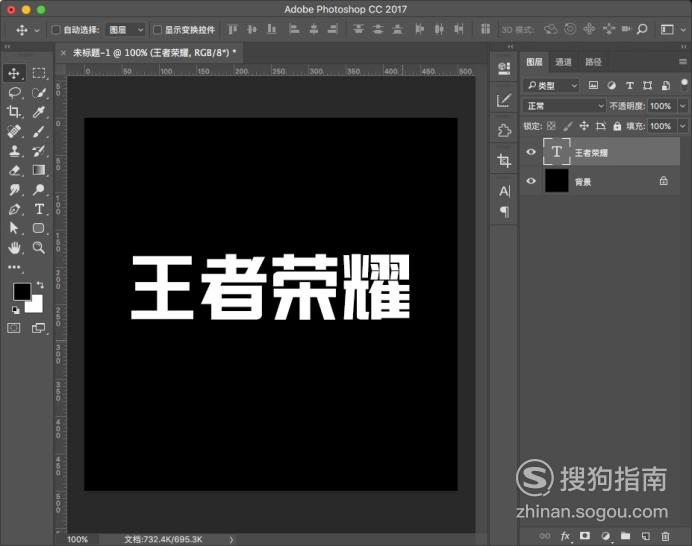Open the Layers panel menu
Viewport: 692px width, 546px height.
[682, 62]
